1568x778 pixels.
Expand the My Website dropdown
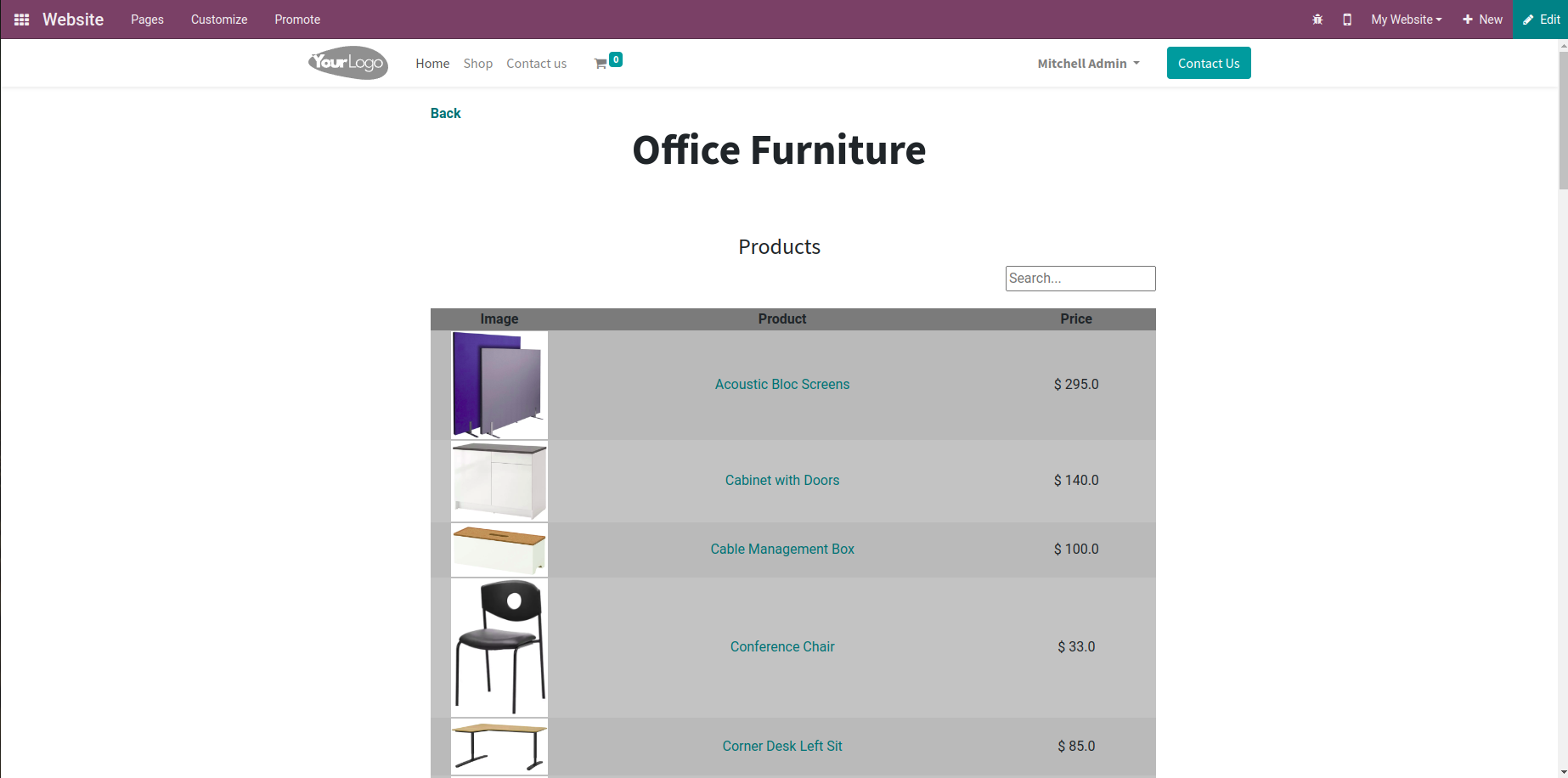(x=1406, y=20)
